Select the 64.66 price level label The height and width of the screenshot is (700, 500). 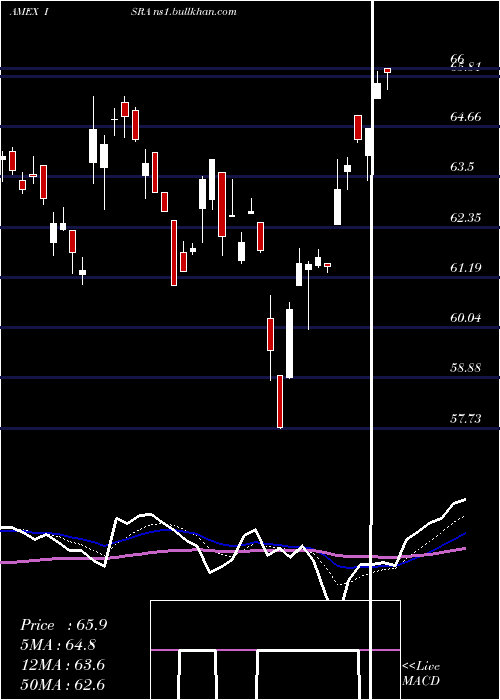466,117
